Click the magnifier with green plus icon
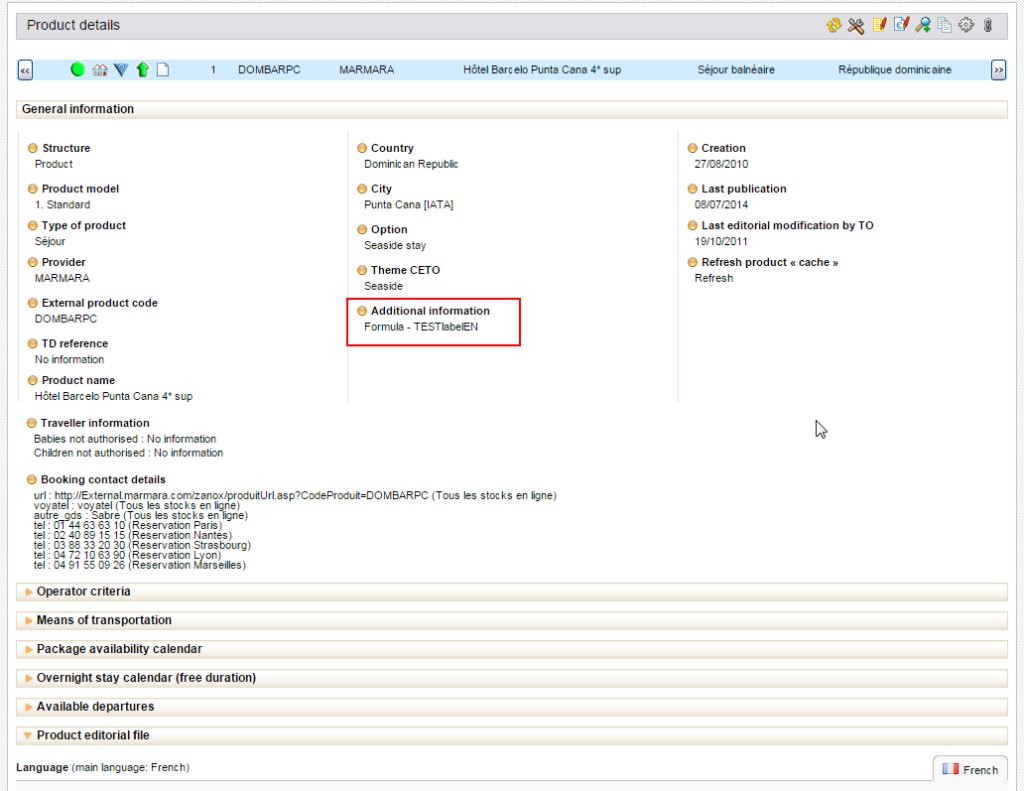 (923, 25)
